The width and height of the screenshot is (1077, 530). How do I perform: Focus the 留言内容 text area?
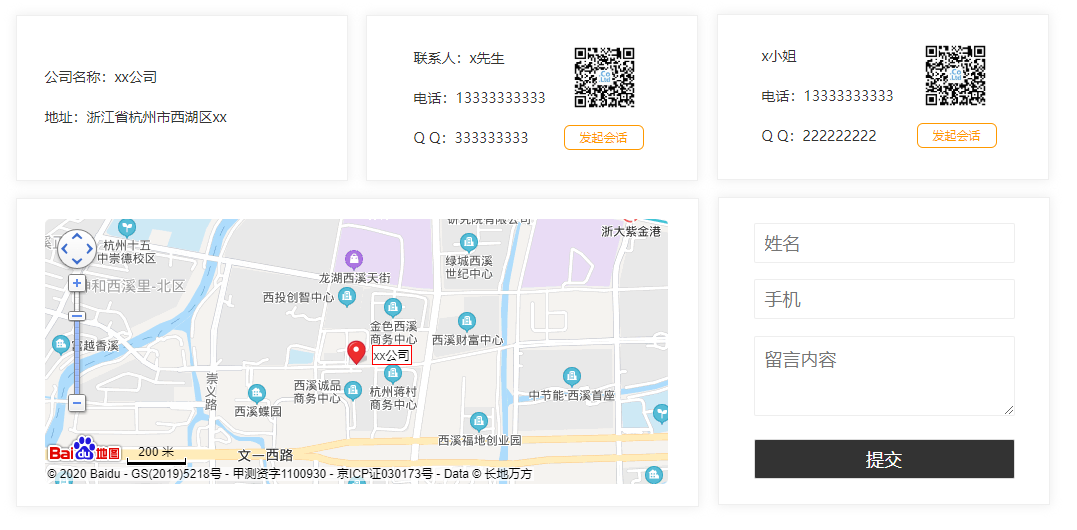pos(884,376)
